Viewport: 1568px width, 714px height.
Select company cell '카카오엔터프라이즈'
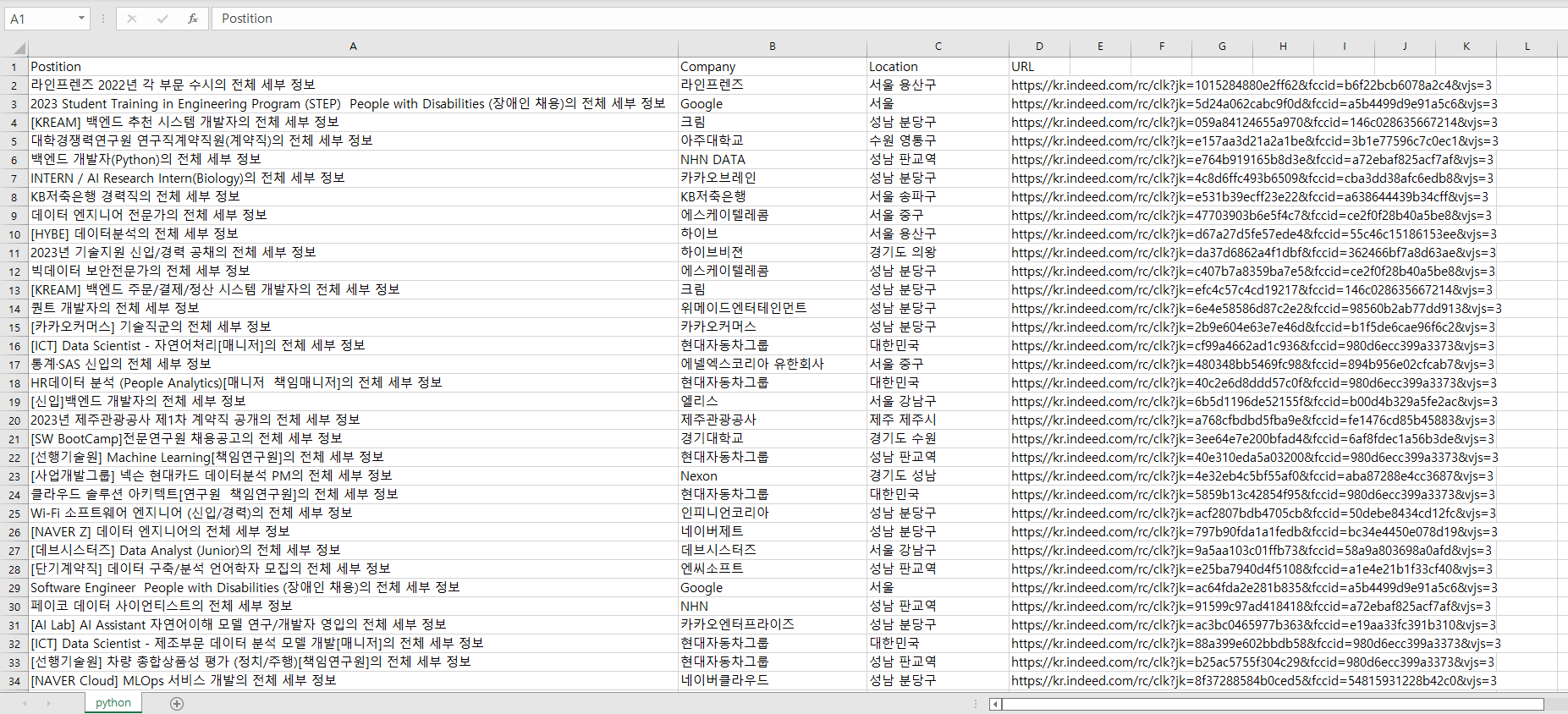tap(773, 624)
